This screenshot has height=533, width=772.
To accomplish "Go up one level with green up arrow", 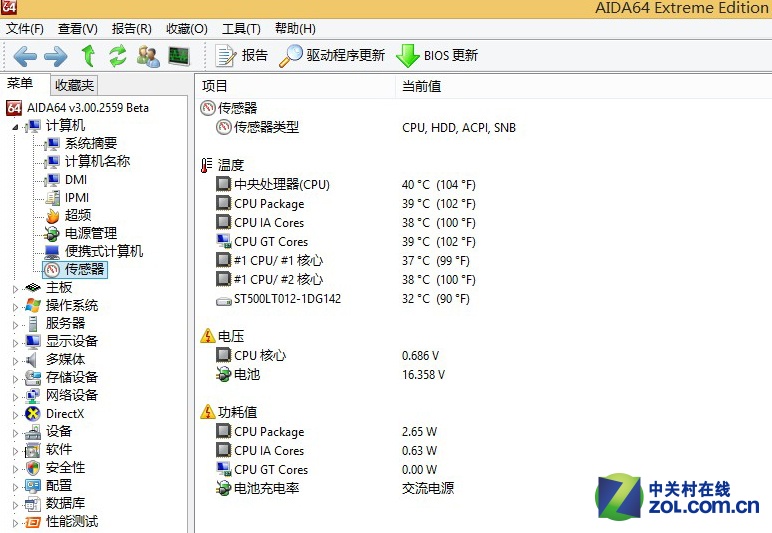I will point(89,56).
